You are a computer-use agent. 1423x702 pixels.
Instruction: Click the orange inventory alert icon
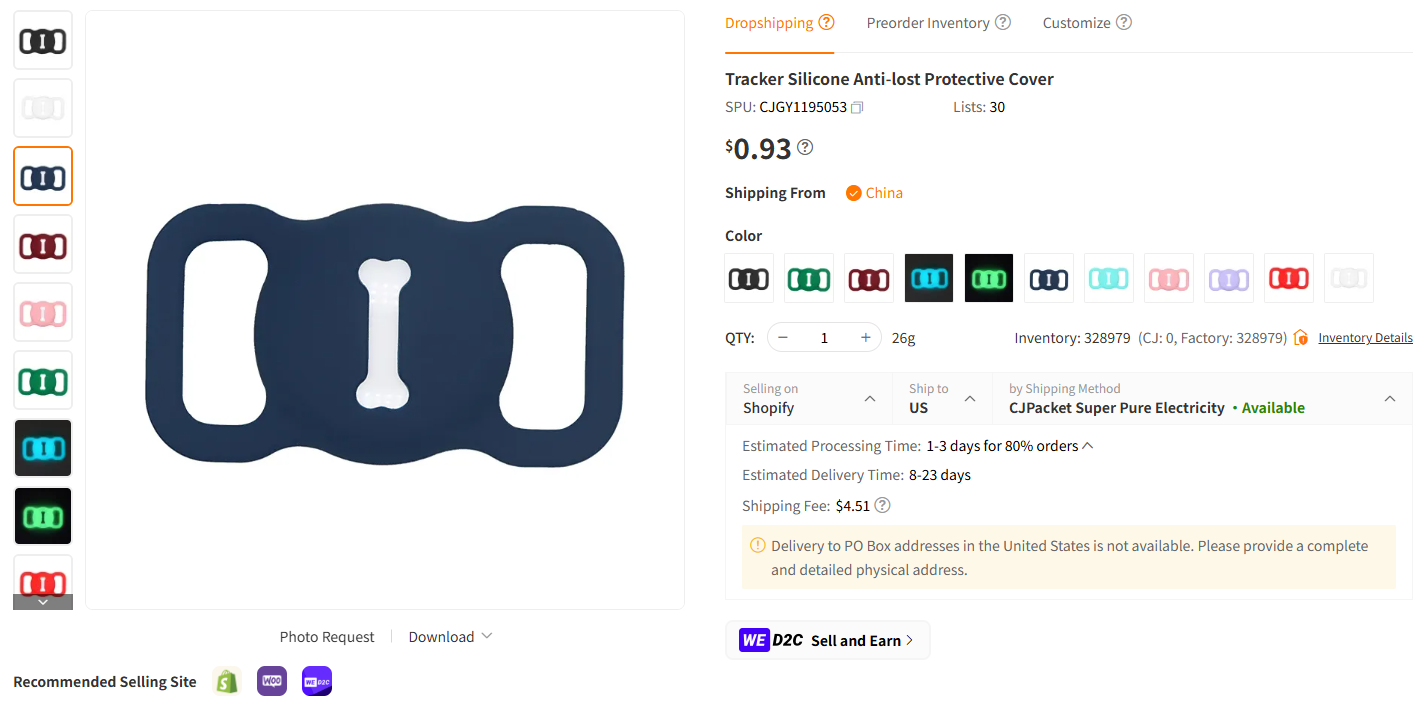pos(1301,337)
